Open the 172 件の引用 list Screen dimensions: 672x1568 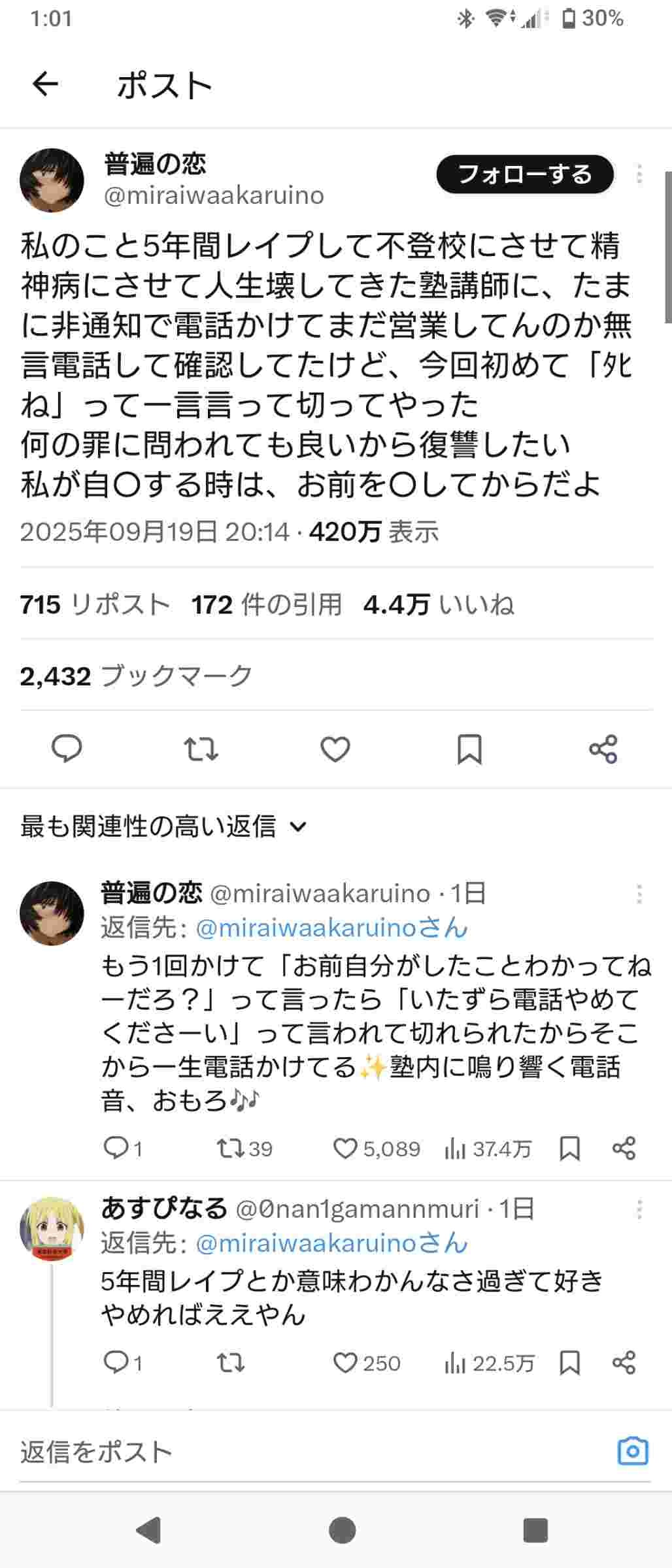pos(267,605)
